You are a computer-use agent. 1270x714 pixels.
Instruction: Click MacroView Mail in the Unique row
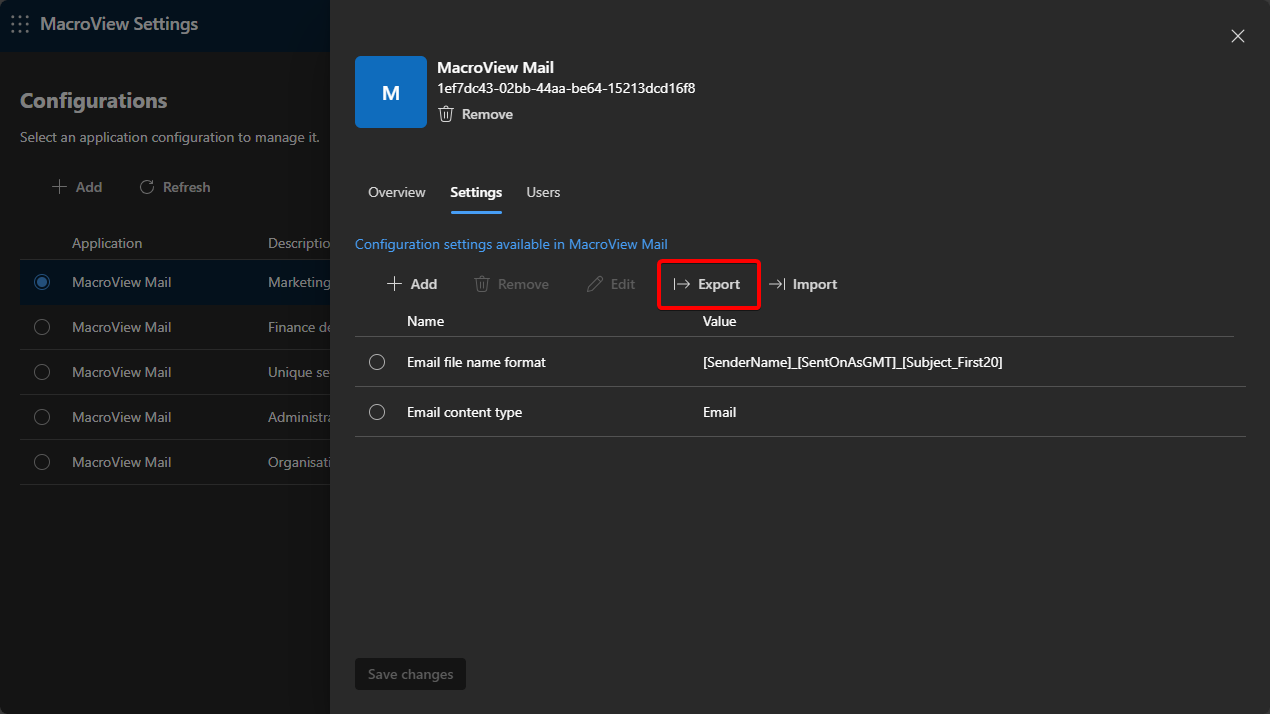tap(122, 372)
